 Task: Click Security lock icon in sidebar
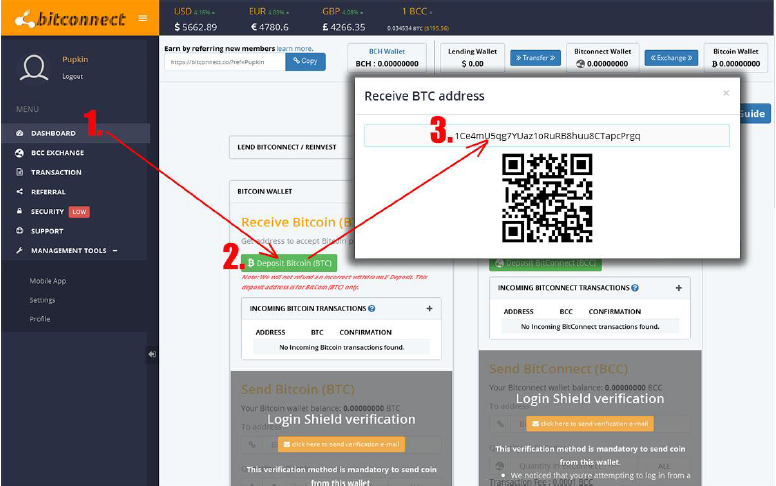[19, 211]
